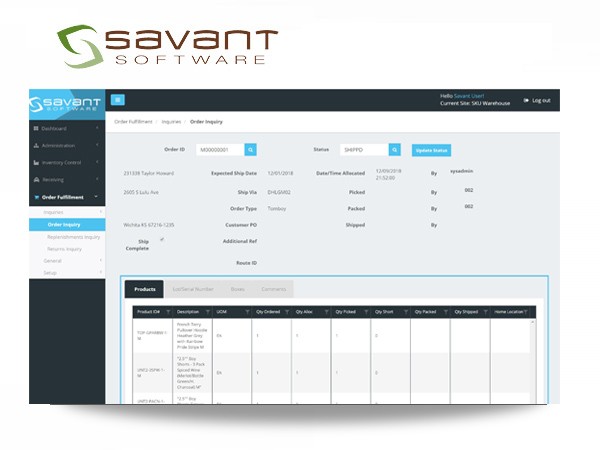Click the Dashboard grid icon
The width and height of the screenshot is (600, 450).
pos(36,128)
